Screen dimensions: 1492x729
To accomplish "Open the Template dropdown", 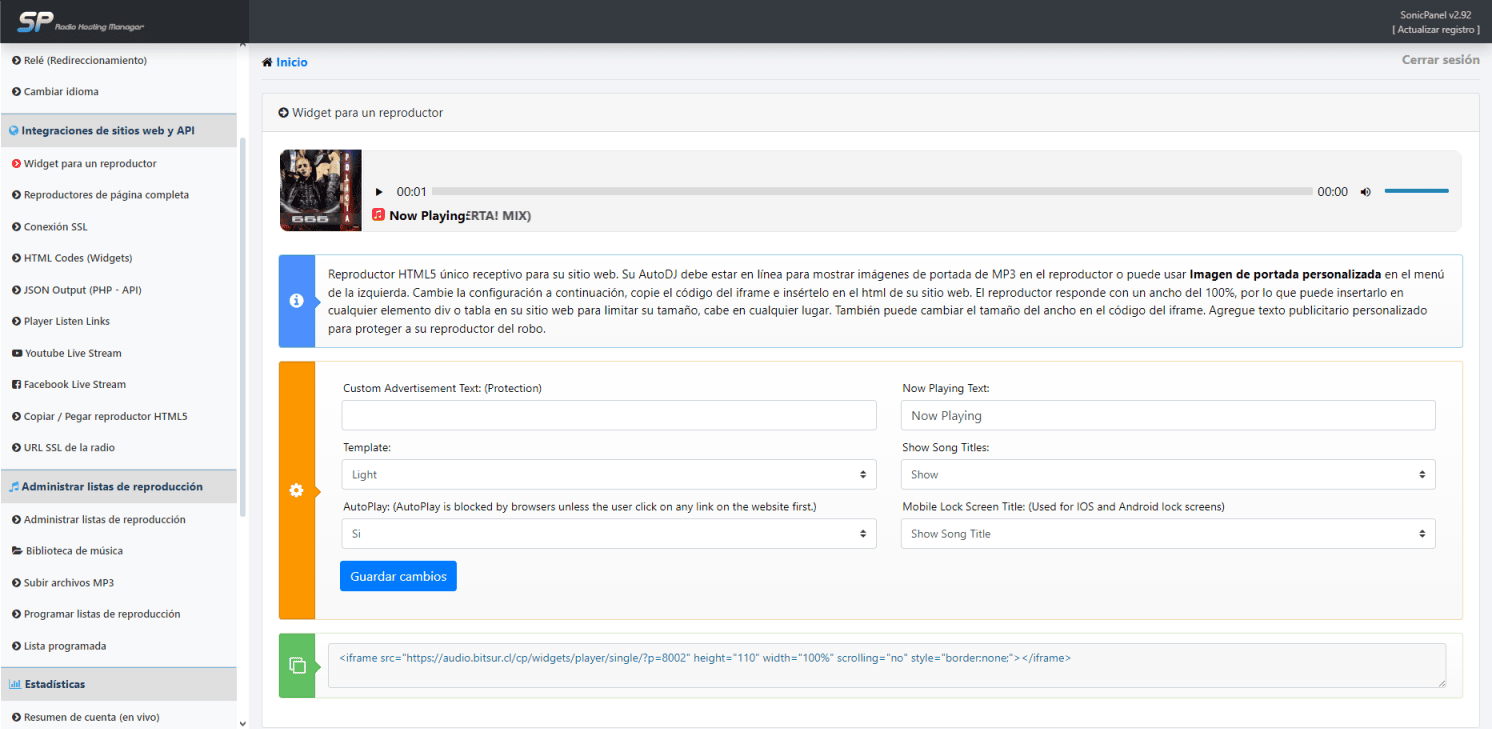I will click(608, 475).
